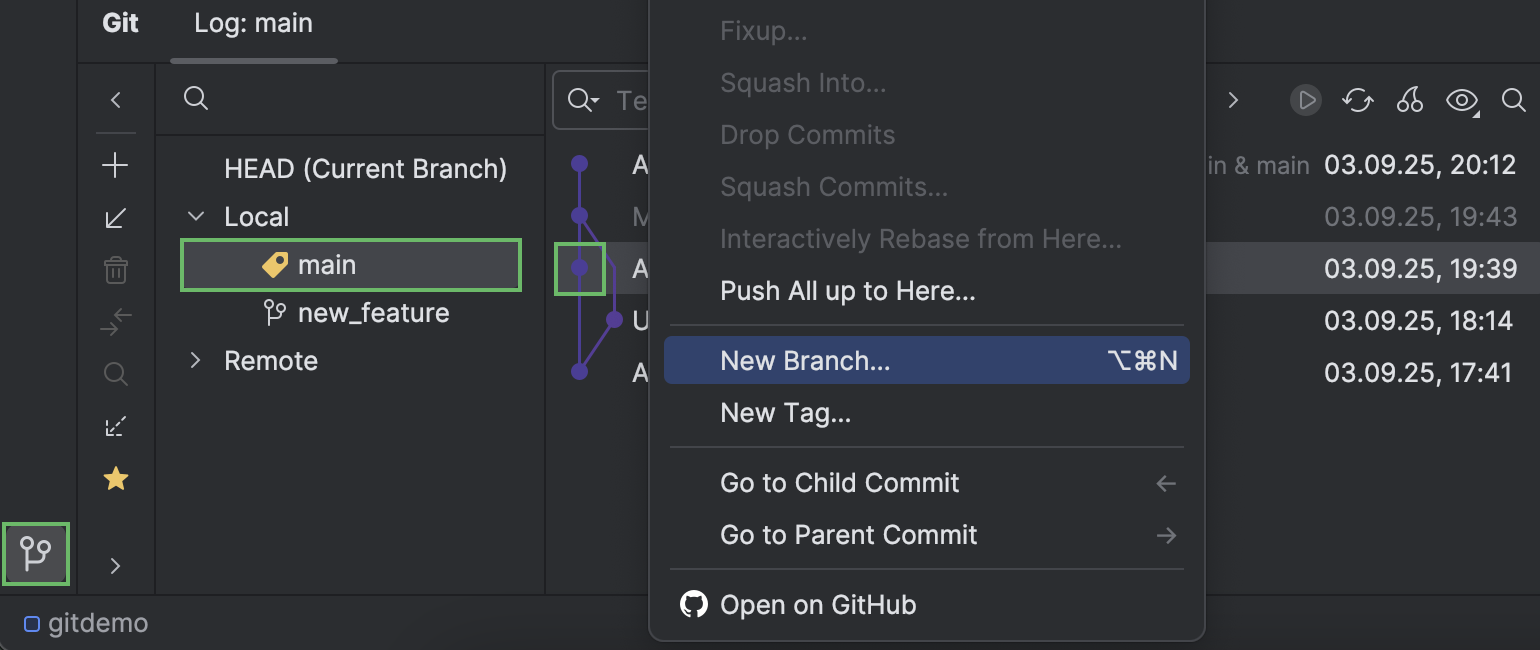Screen dimensions: 1540x650
Task: Highlight the run play icon
Action: point(1305,100)
